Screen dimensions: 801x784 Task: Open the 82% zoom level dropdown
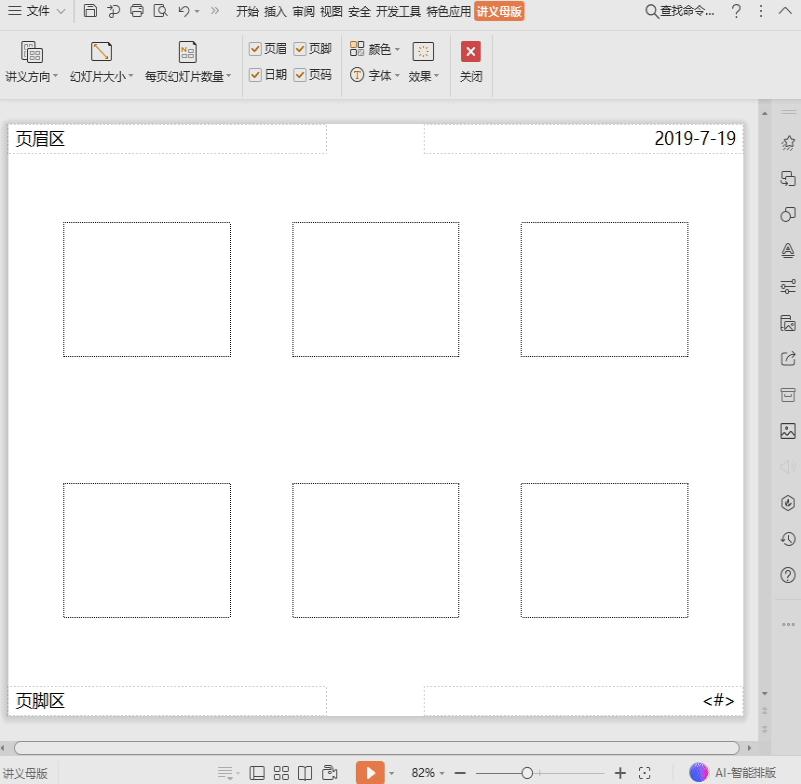click(428, 773)
